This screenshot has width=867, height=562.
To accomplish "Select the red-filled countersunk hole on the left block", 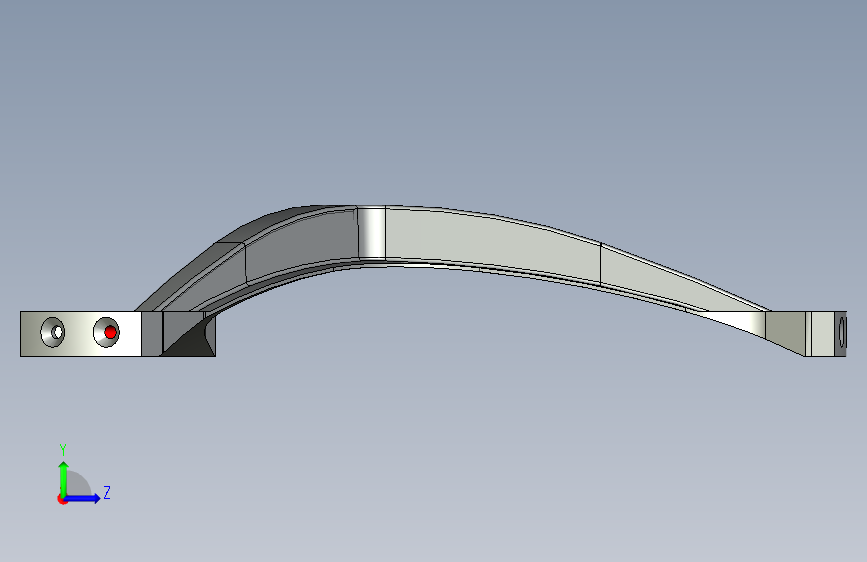I will (x=107, y=332).
